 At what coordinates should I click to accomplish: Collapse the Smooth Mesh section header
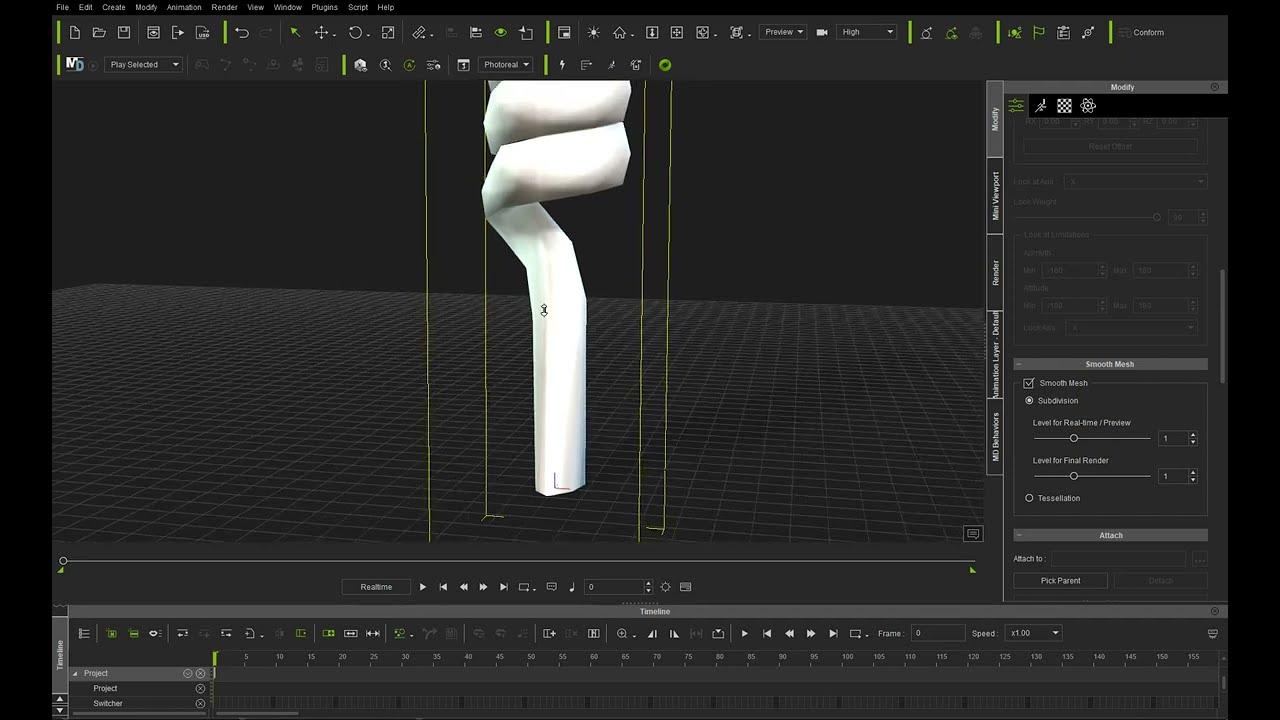[x=1110, y=364]
